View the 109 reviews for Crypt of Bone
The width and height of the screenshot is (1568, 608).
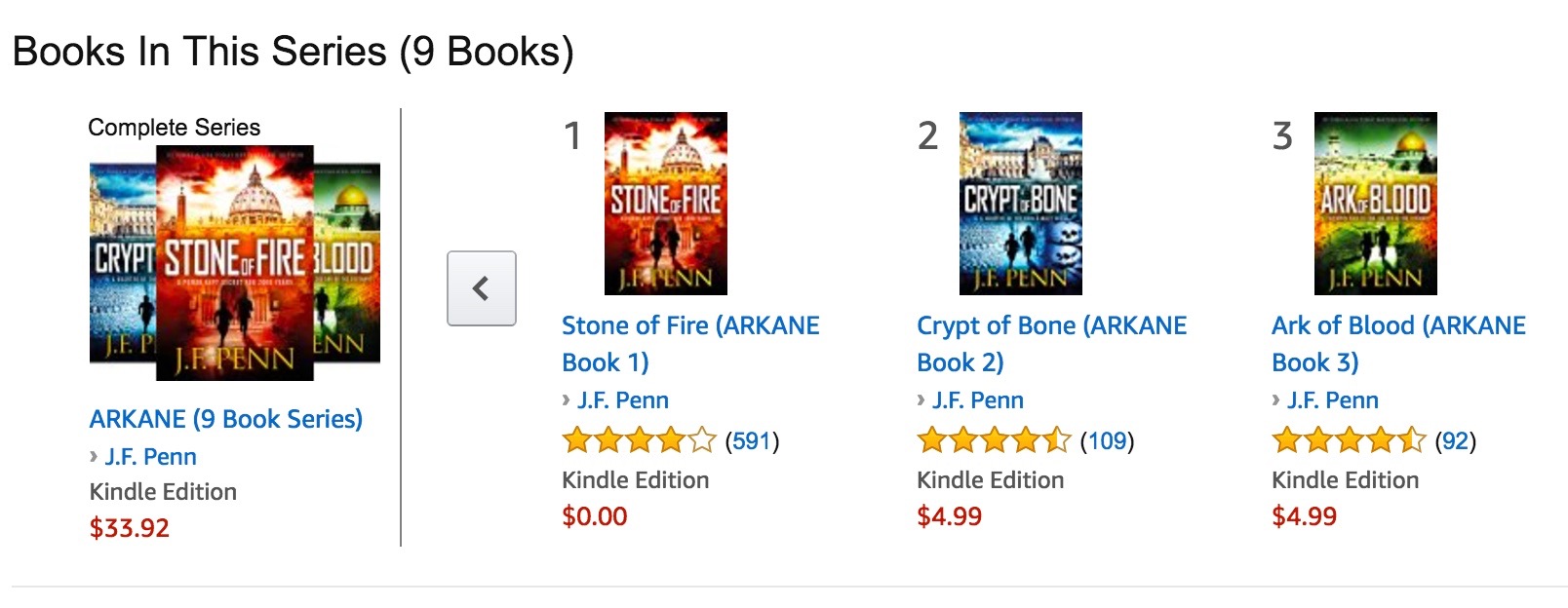(1107, 441)
